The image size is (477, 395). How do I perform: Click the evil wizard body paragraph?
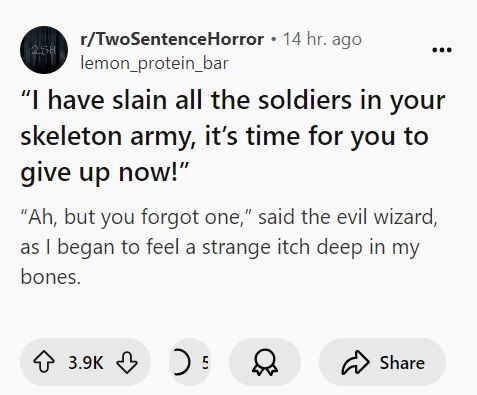click(x=229, y=247)
